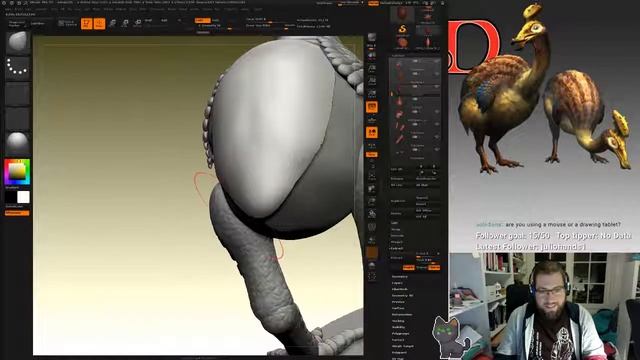
Task: Click the right shelf Scale view icon
Action: point(372,201)
